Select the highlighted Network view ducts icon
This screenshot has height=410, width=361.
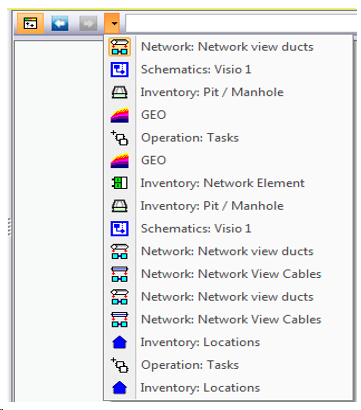tap(120, 47)
